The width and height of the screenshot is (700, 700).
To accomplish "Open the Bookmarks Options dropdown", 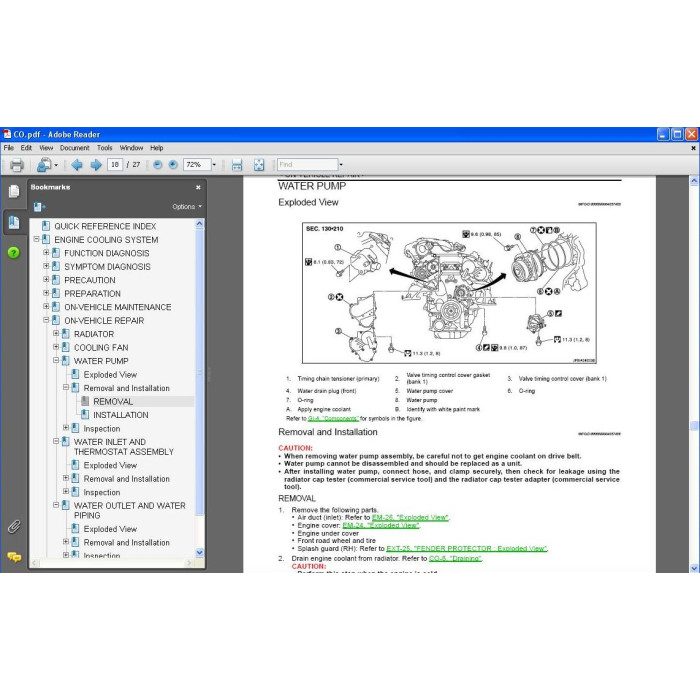I will point(187,207).
